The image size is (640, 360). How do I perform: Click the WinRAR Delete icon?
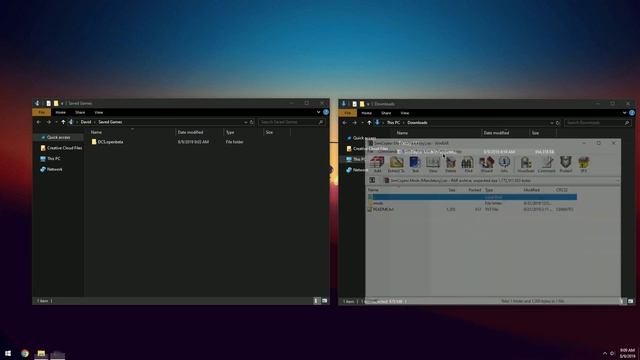[x=451, y=164]
